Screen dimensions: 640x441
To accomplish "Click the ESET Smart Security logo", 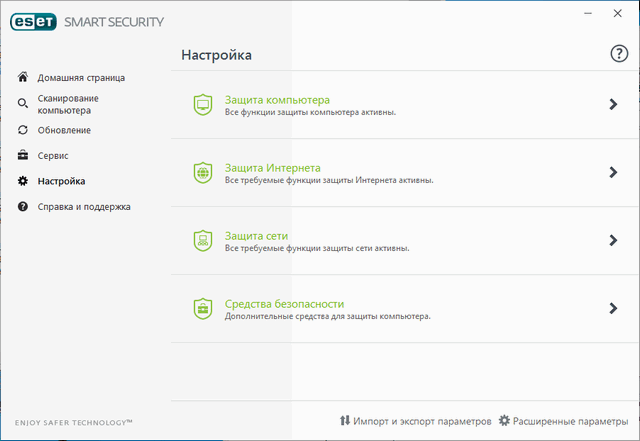I will point(87,20).
